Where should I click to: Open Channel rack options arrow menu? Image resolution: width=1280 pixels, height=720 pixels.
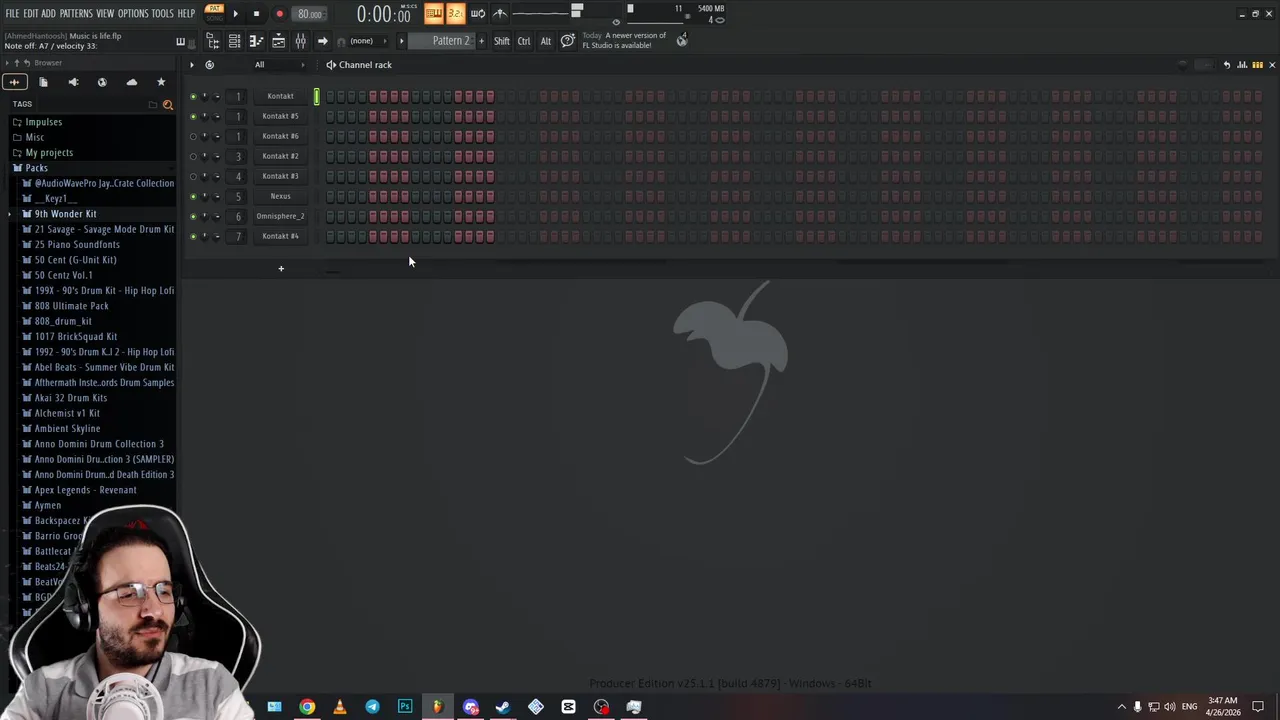[192, 65]
